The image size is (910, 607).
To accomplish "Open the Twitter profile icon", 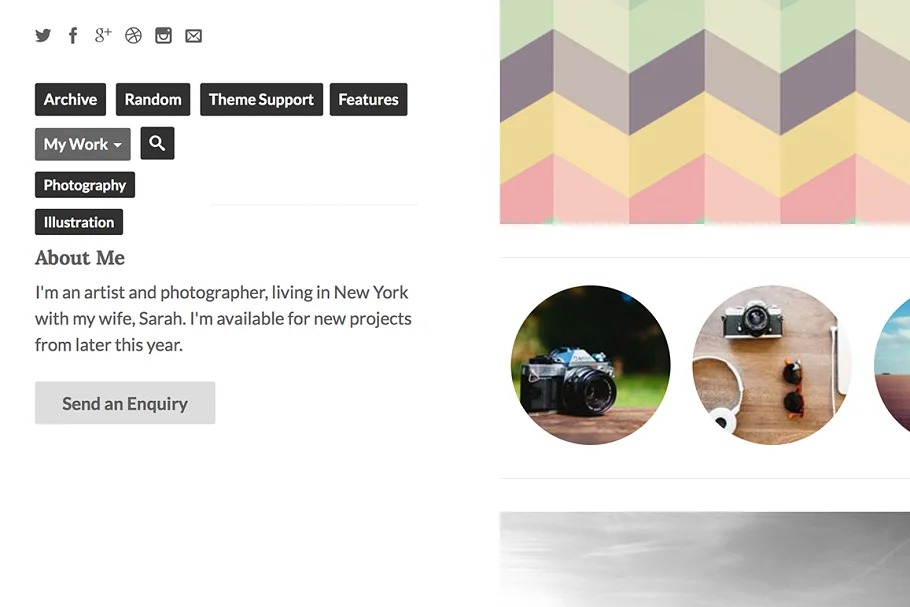I will [x=43, y=36].
